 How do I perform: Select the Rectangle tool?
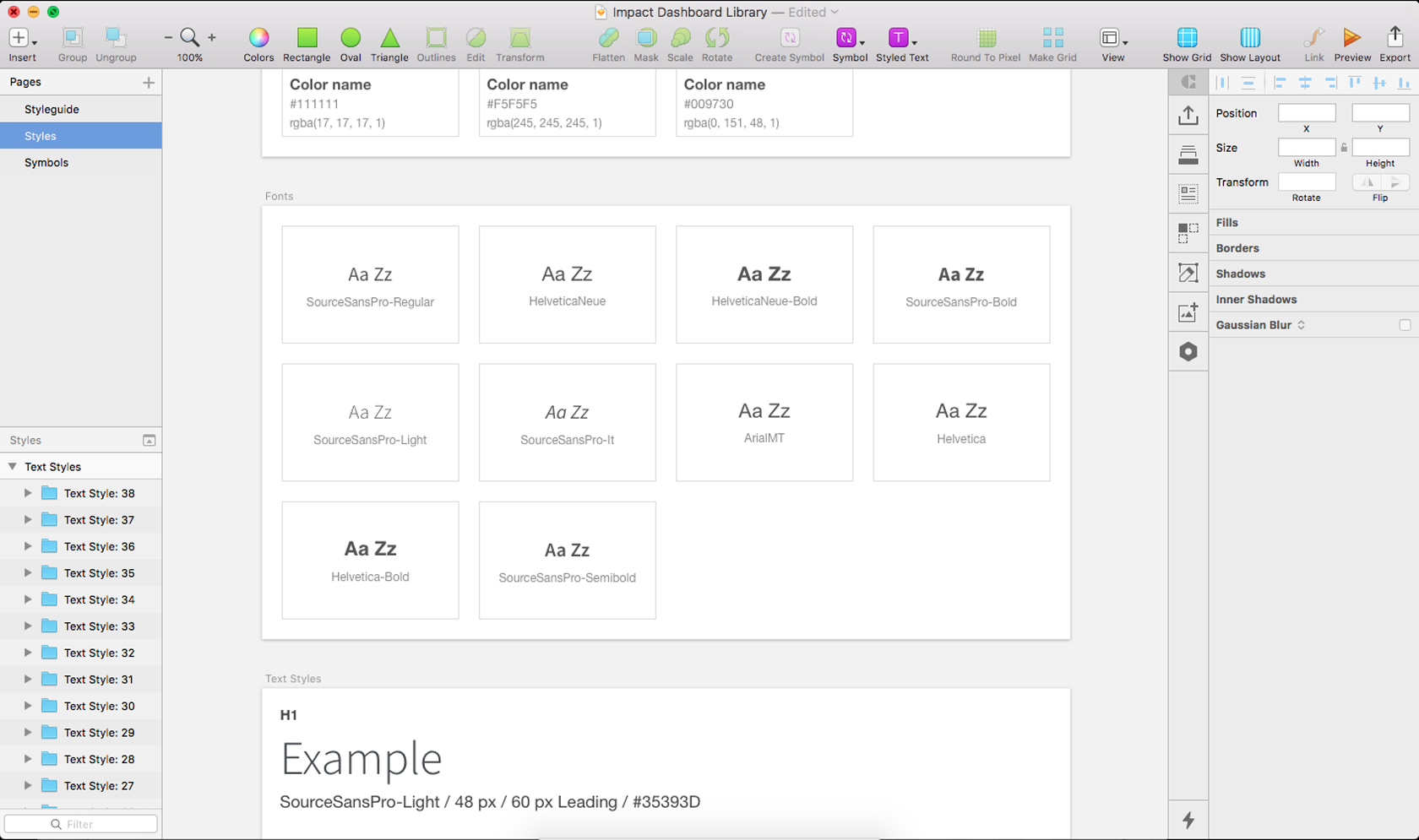306,37
